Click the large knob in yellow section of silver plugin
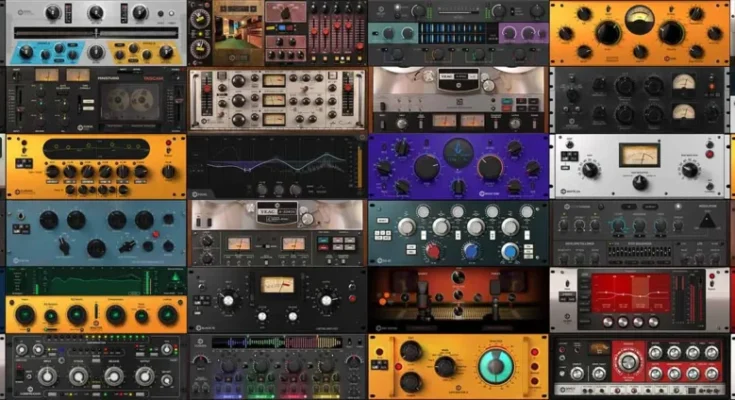The width and height of the screenshot is (735, 400). pyautogui.click(x=165, y=53)
